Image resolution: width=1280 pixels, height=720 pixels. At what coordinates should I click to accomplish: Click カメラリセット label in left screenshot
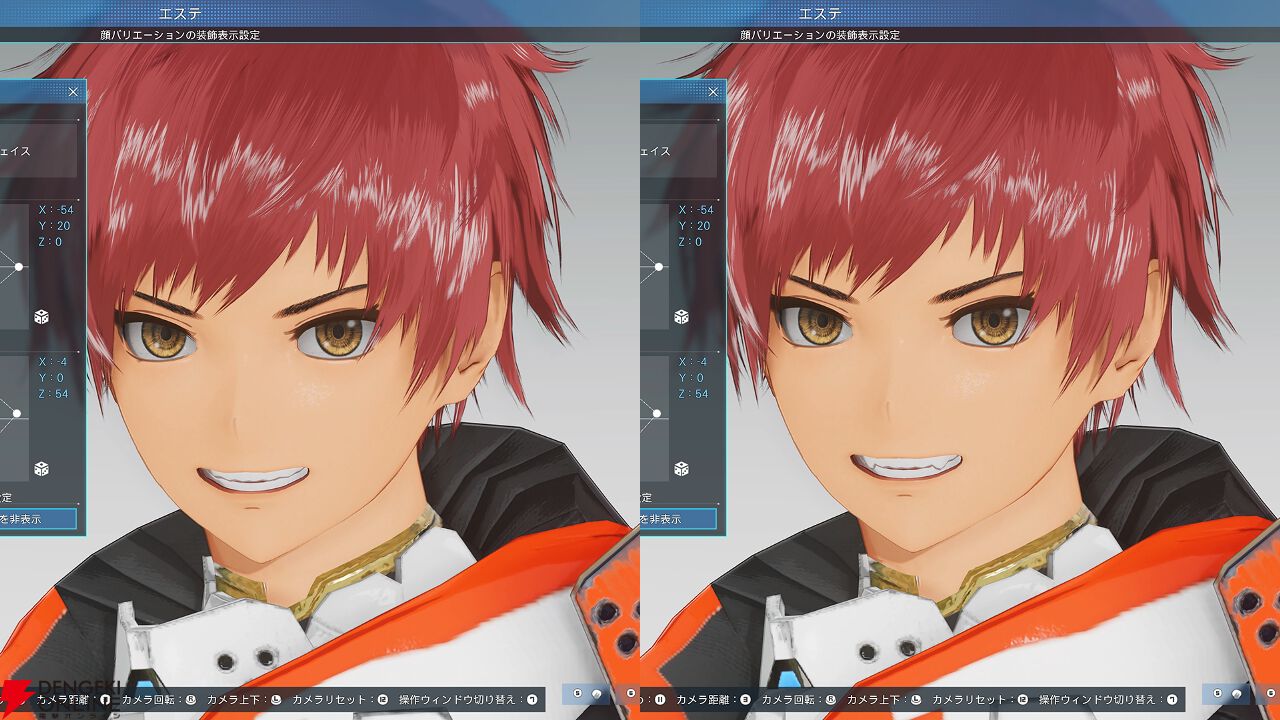328,700
